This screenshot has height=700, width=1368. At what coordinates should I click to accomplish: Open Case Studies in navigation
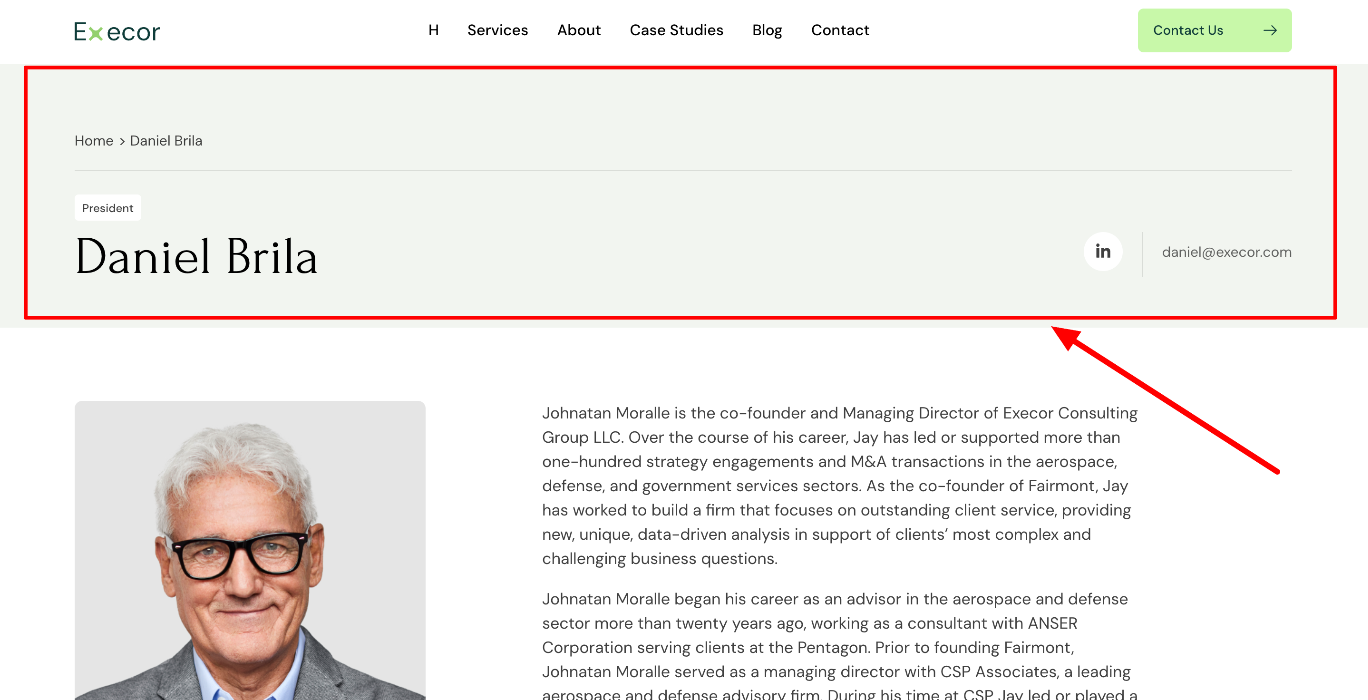[676, 30]
